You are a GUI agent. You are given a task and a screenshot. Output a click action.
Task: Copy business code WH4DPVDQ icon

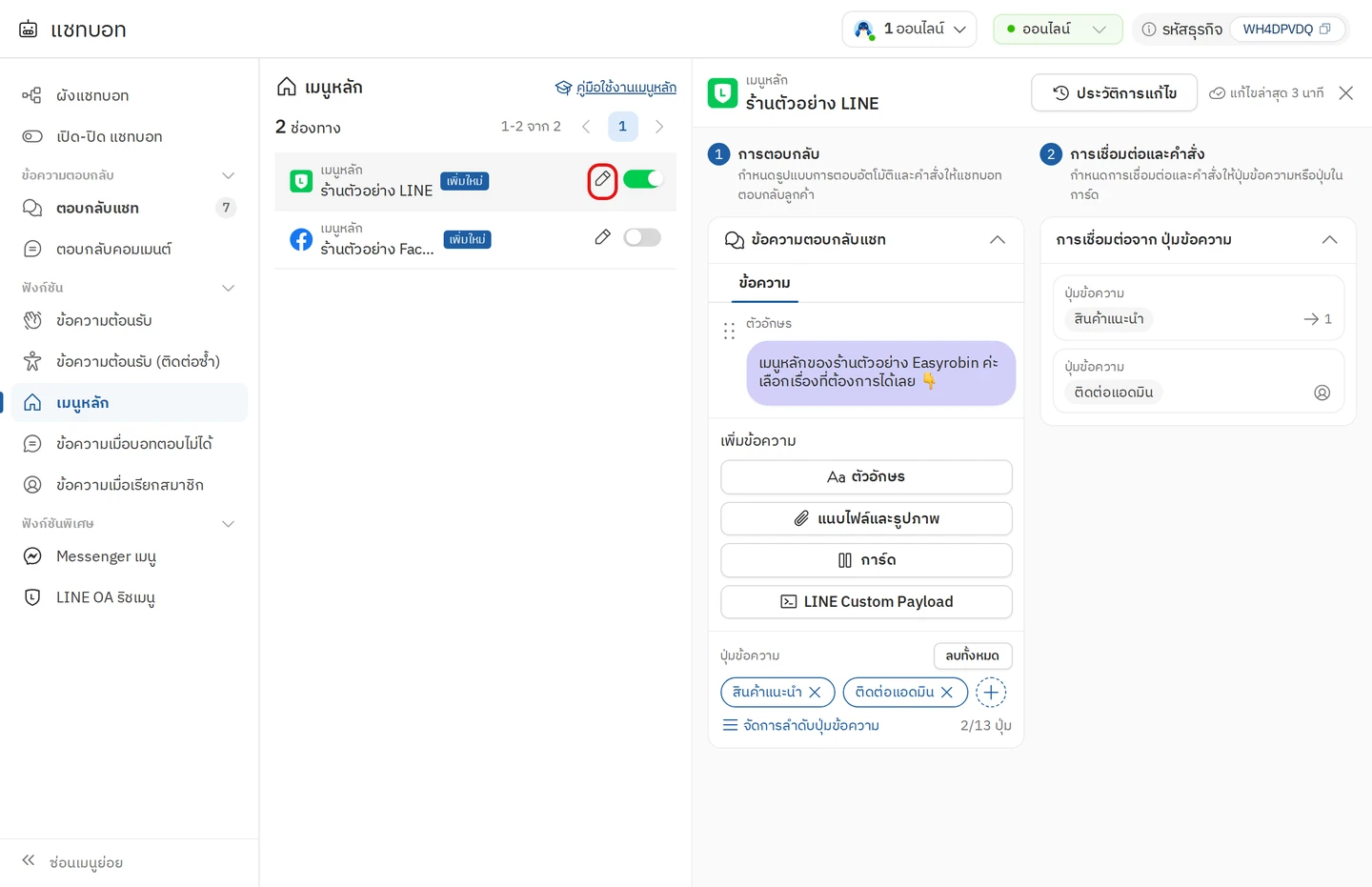coord(1324,29)
